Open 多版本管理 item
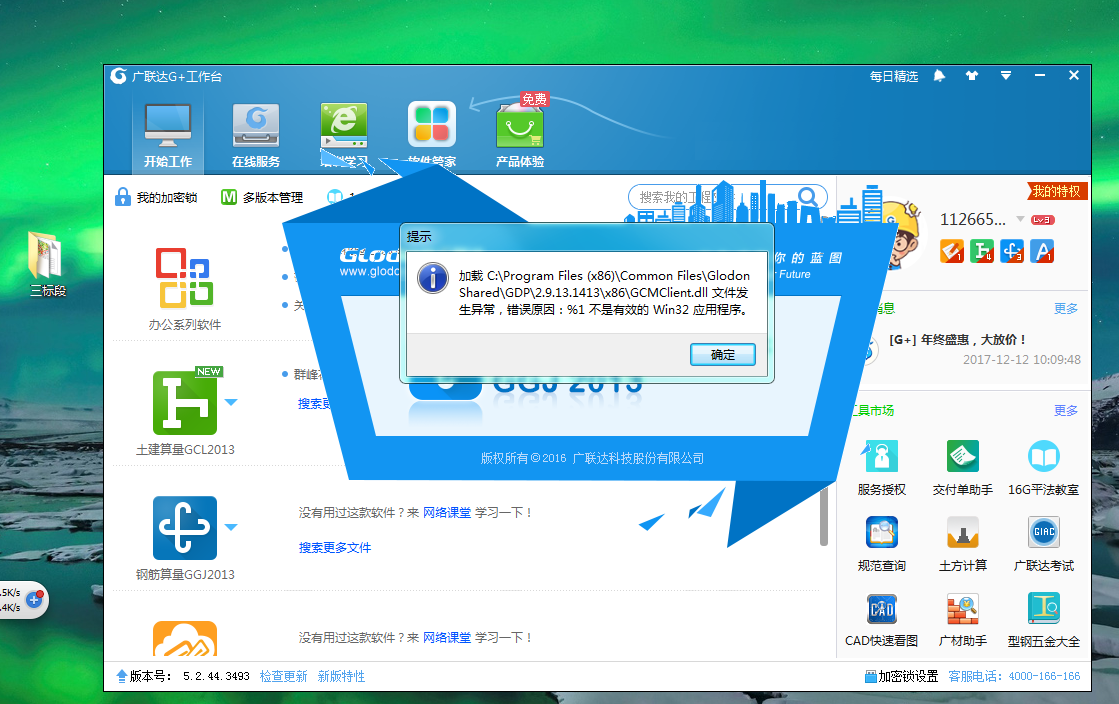Viewport: 1119px width, 704px height. tap(262, 197)
